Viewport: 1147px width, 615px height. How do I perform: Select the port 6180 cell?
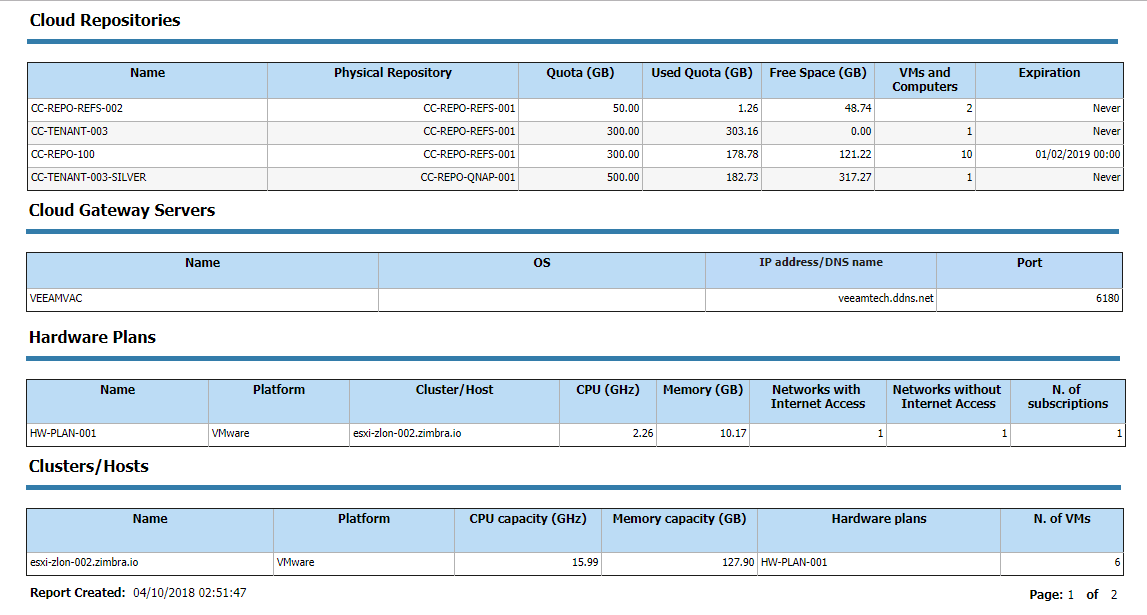point(1029,299)
